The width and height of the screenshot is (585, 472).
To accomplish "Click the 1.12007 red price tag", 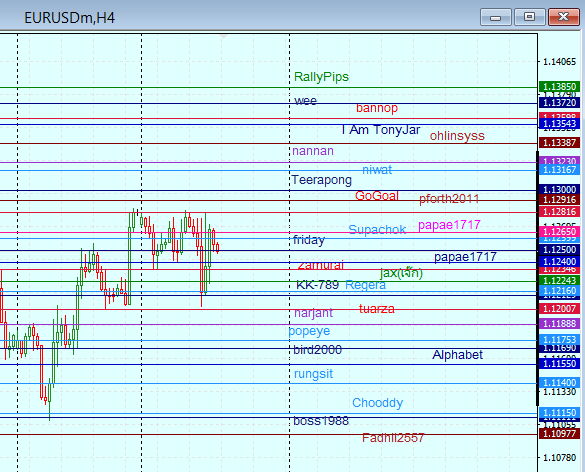I will [559, 309].
